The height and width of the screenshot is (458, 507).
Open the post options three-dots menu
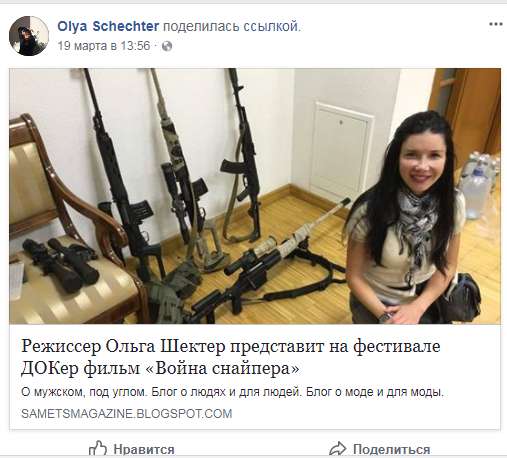tap(496, 24)
